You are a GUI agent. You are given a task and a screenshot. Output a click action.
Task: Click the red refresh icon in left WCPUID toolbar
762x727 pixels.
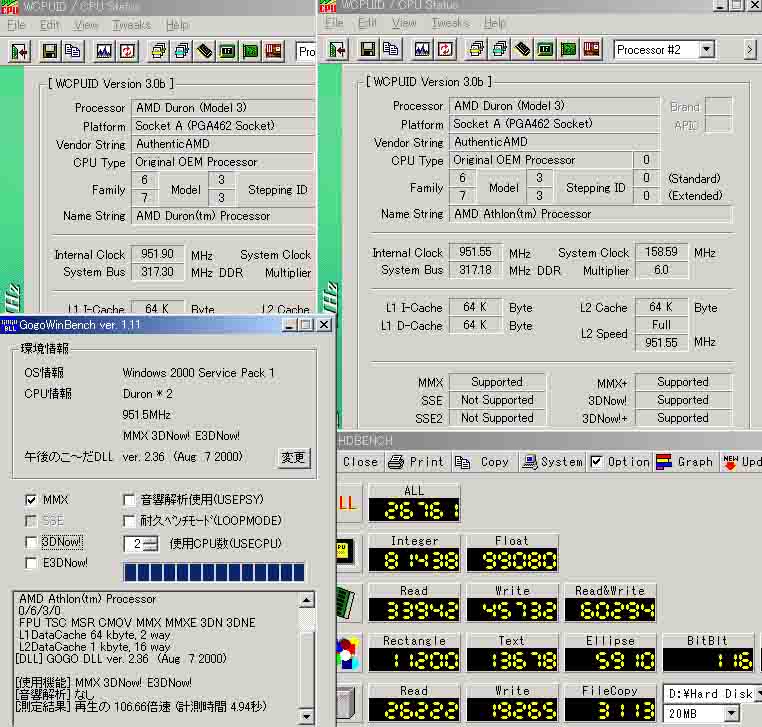pos(127,51)
